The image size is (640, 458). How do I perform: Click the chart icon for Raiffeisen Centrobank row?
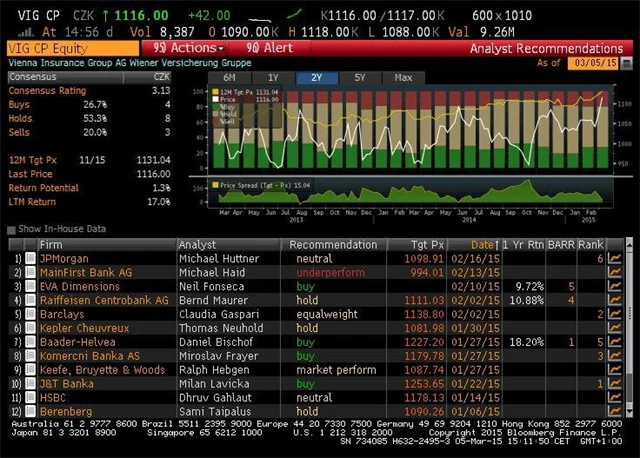point(615,300)
